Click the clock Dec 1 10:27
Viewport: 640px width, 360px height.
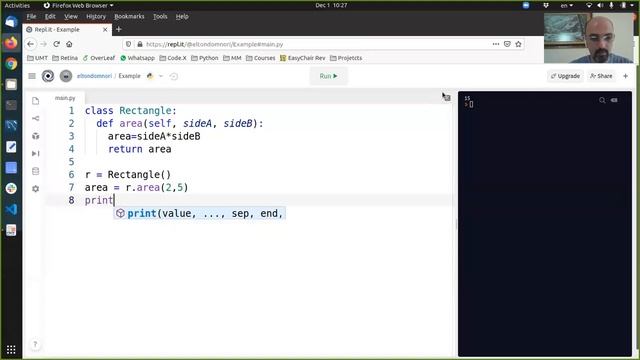[331, 5]
